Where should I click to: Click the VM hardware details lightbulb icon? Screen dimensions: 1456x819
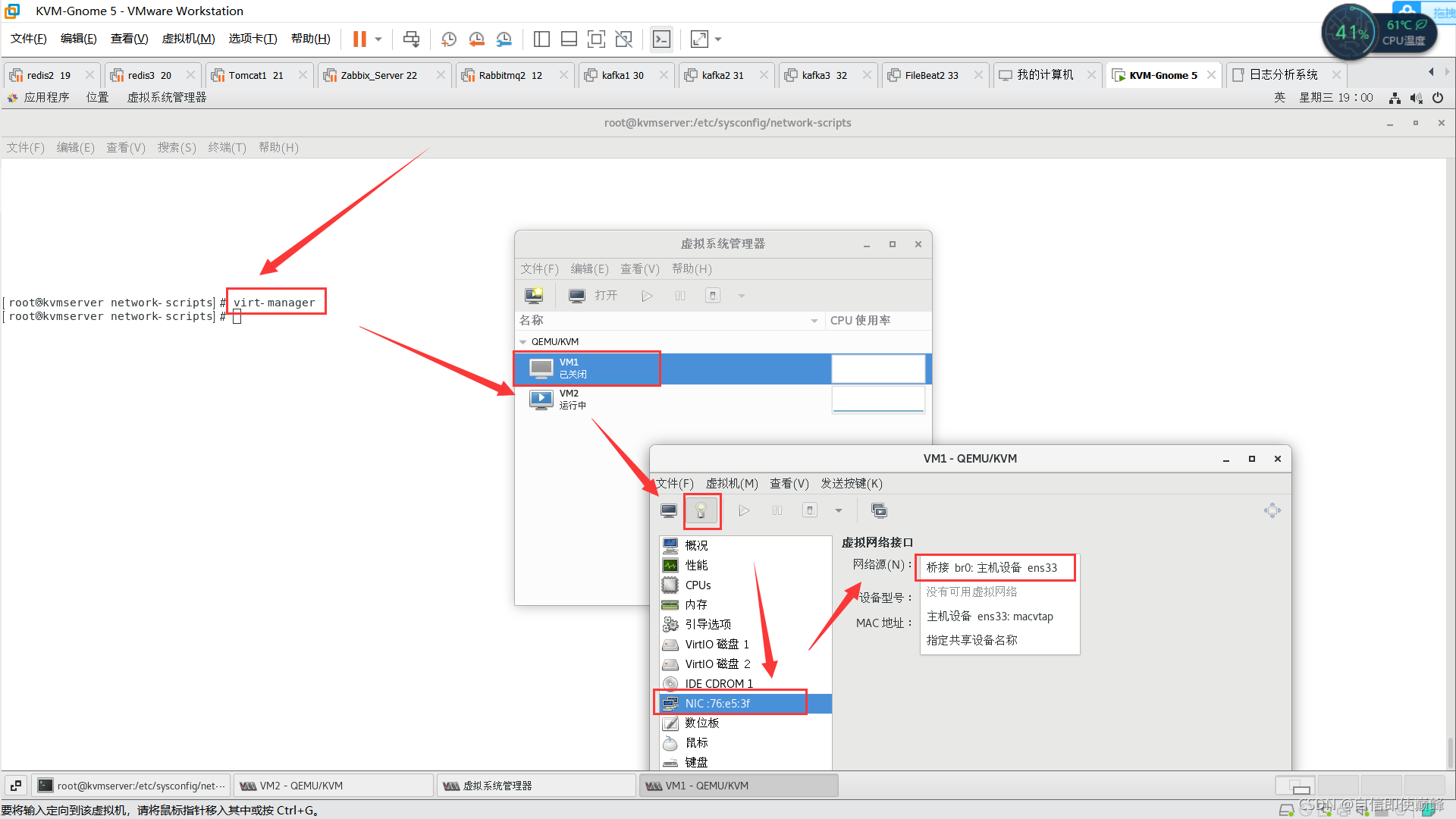701,511
